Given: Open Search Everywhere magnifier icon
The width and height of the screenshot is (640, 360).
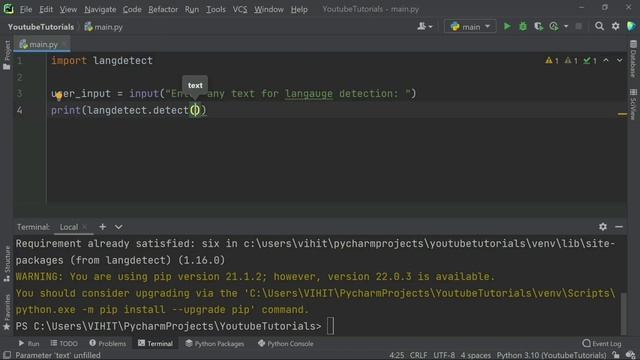Looking at the screenshot, I should (599, 27).
